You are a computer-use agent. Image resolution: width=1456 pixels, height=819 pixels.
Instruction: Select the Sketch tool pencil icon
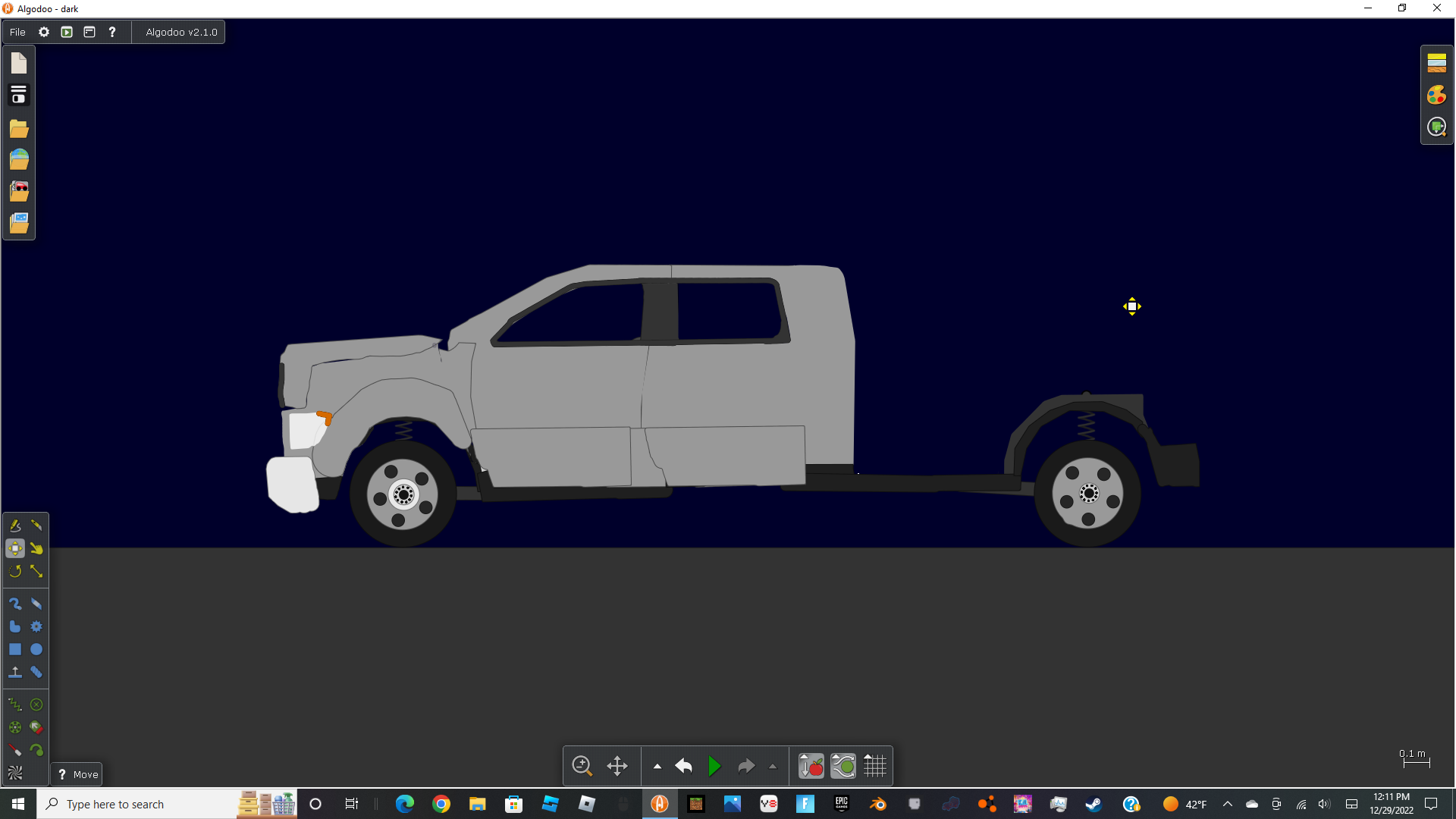click(x=15, y=526)
